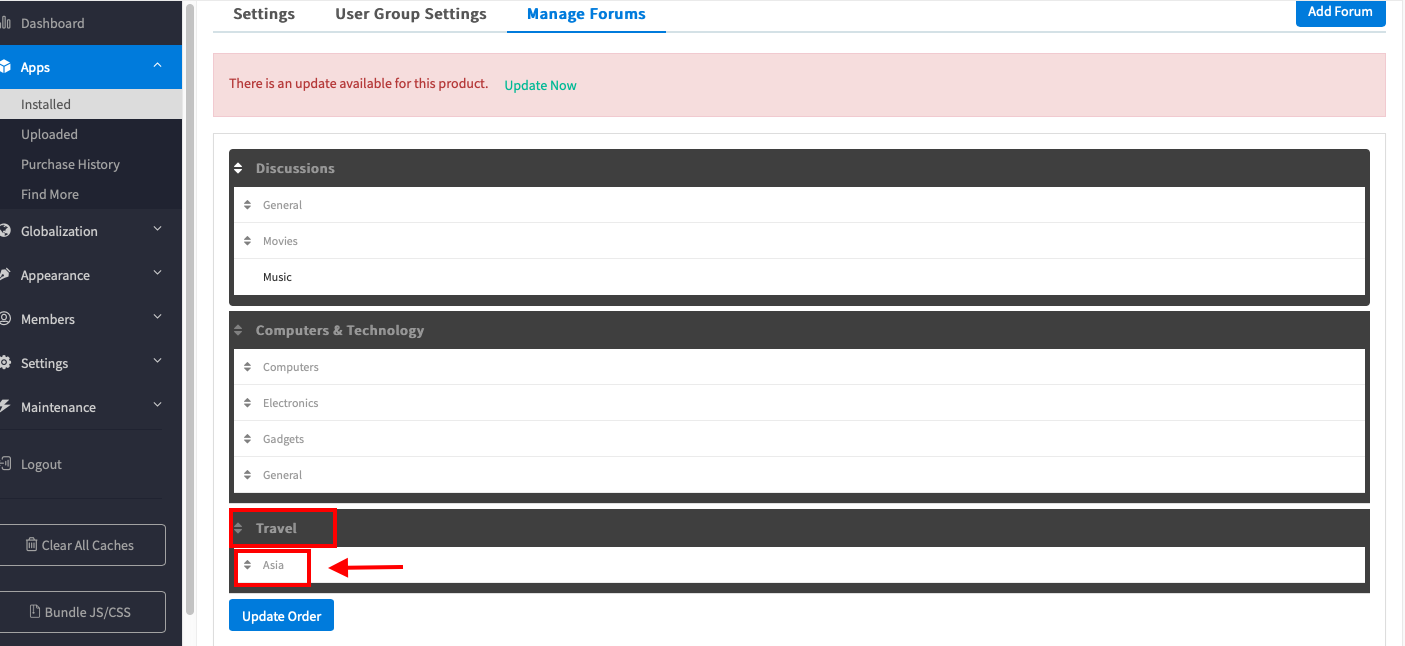Expand the Appearance menu chevron
The height and width of the screenshot is (646, 1405).
coord(157,274)
